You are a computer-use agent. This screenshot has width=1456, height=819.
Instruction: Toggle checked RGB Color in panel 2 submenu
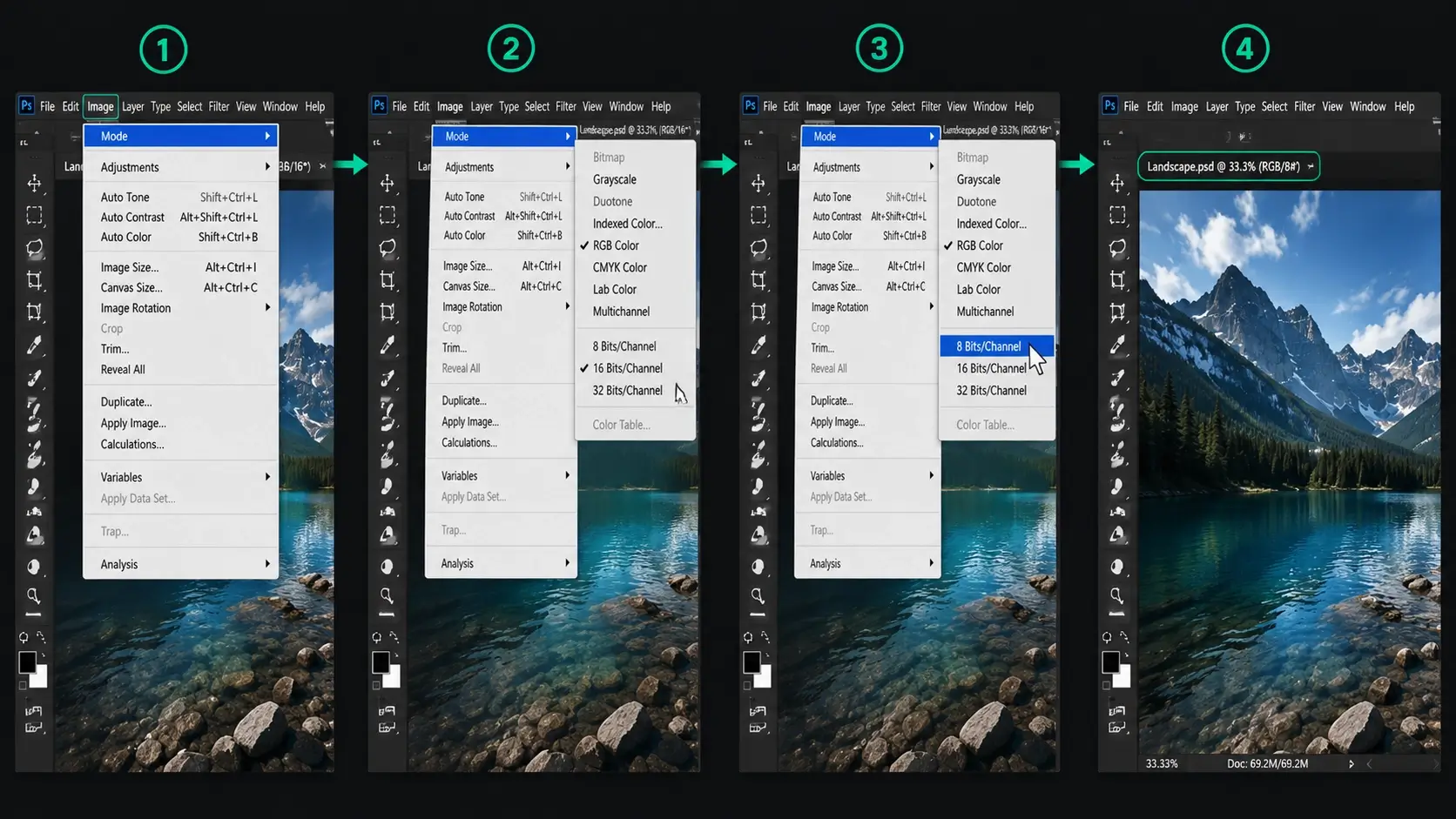pyautogui.click(x=635, y=245)
